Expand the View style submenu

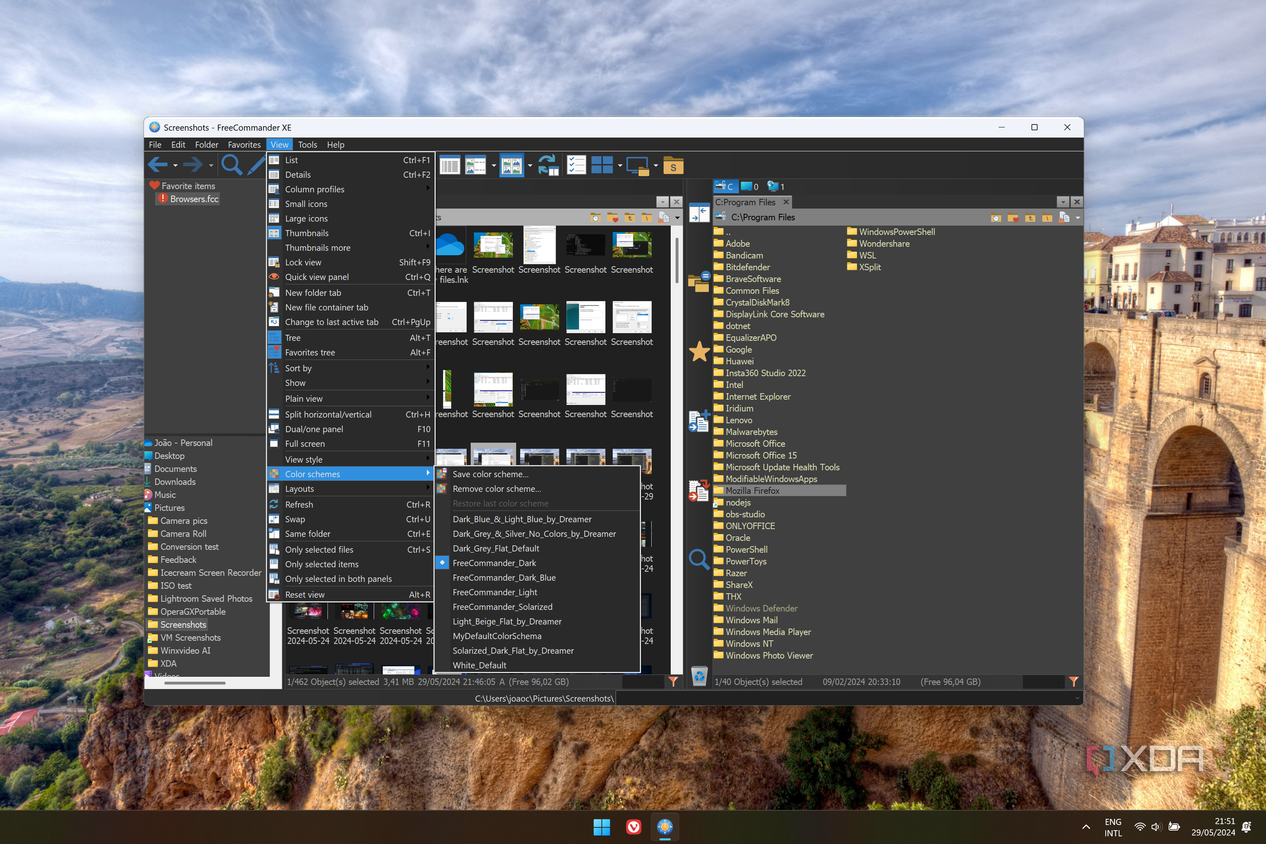tap(350, 460)
